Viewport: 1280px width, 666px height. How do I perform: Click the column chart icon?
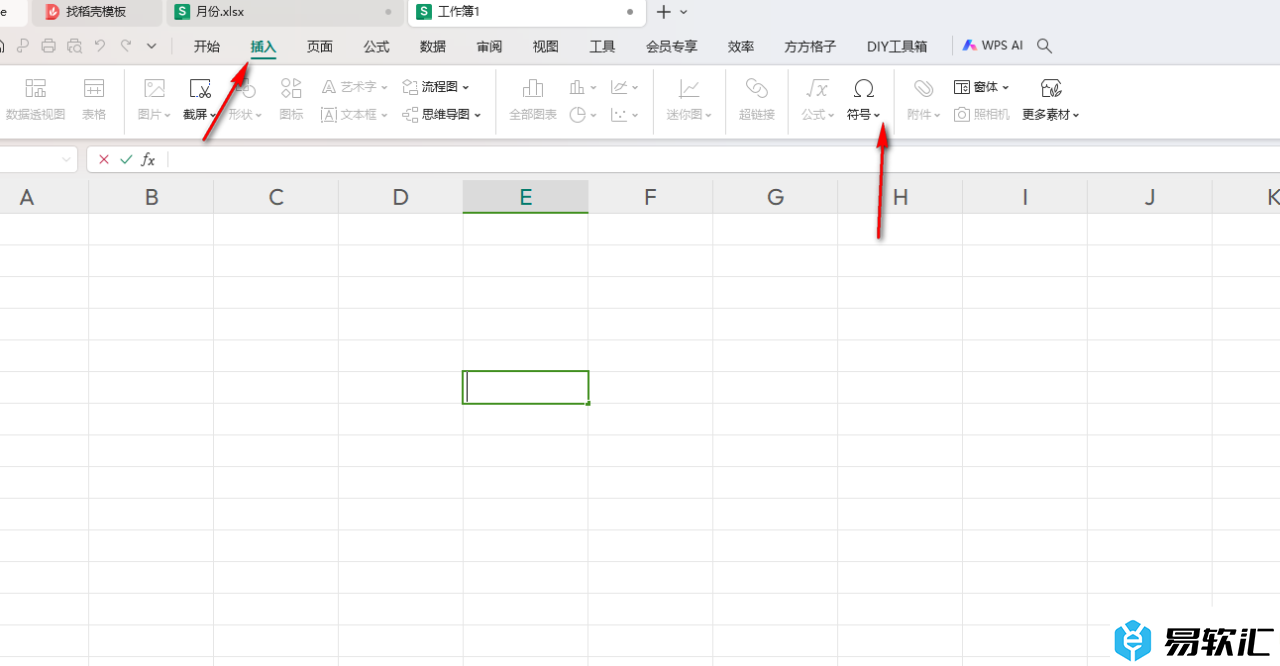(577, 87)
